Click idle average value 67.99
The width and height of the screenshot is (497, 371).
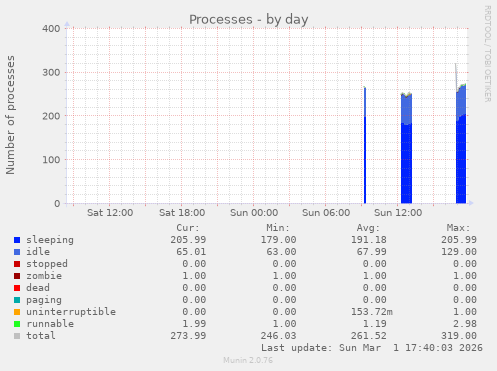click(372, 252)
